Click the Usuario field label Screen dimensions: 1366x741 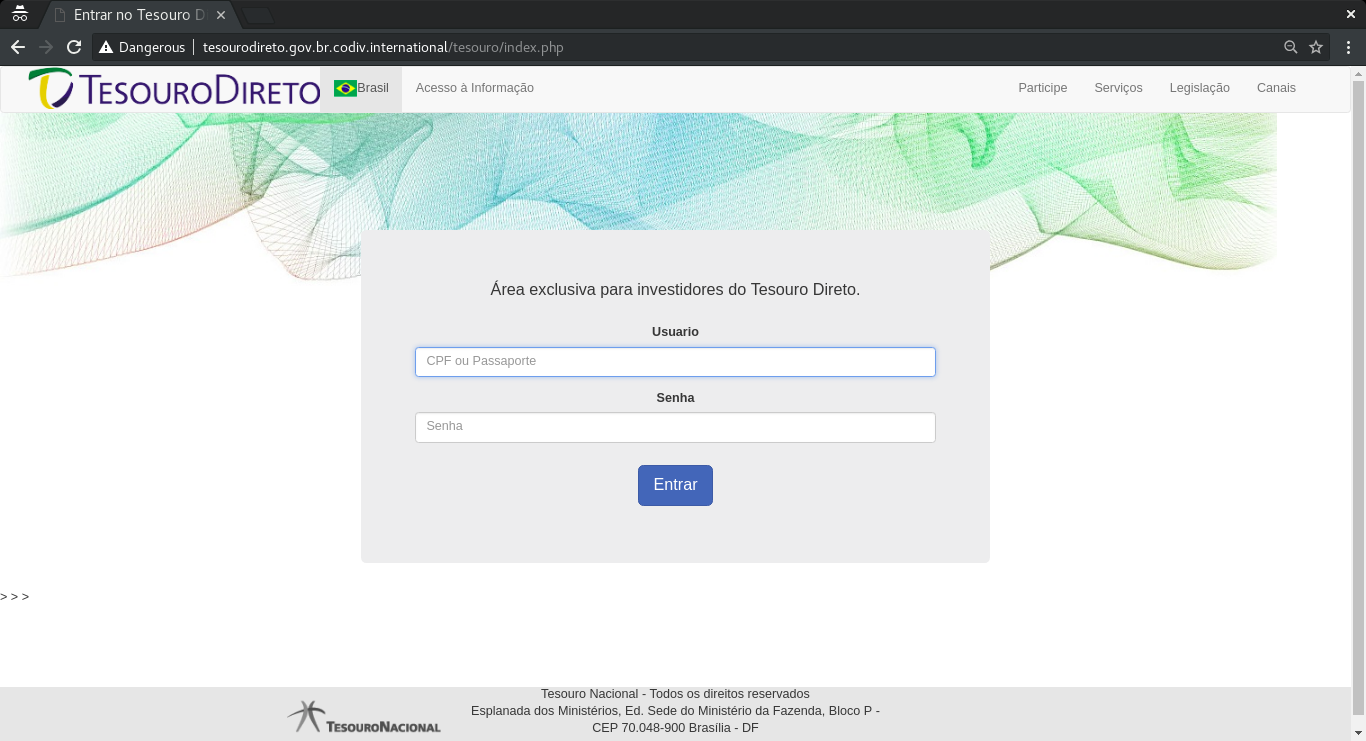coord(675,332)
